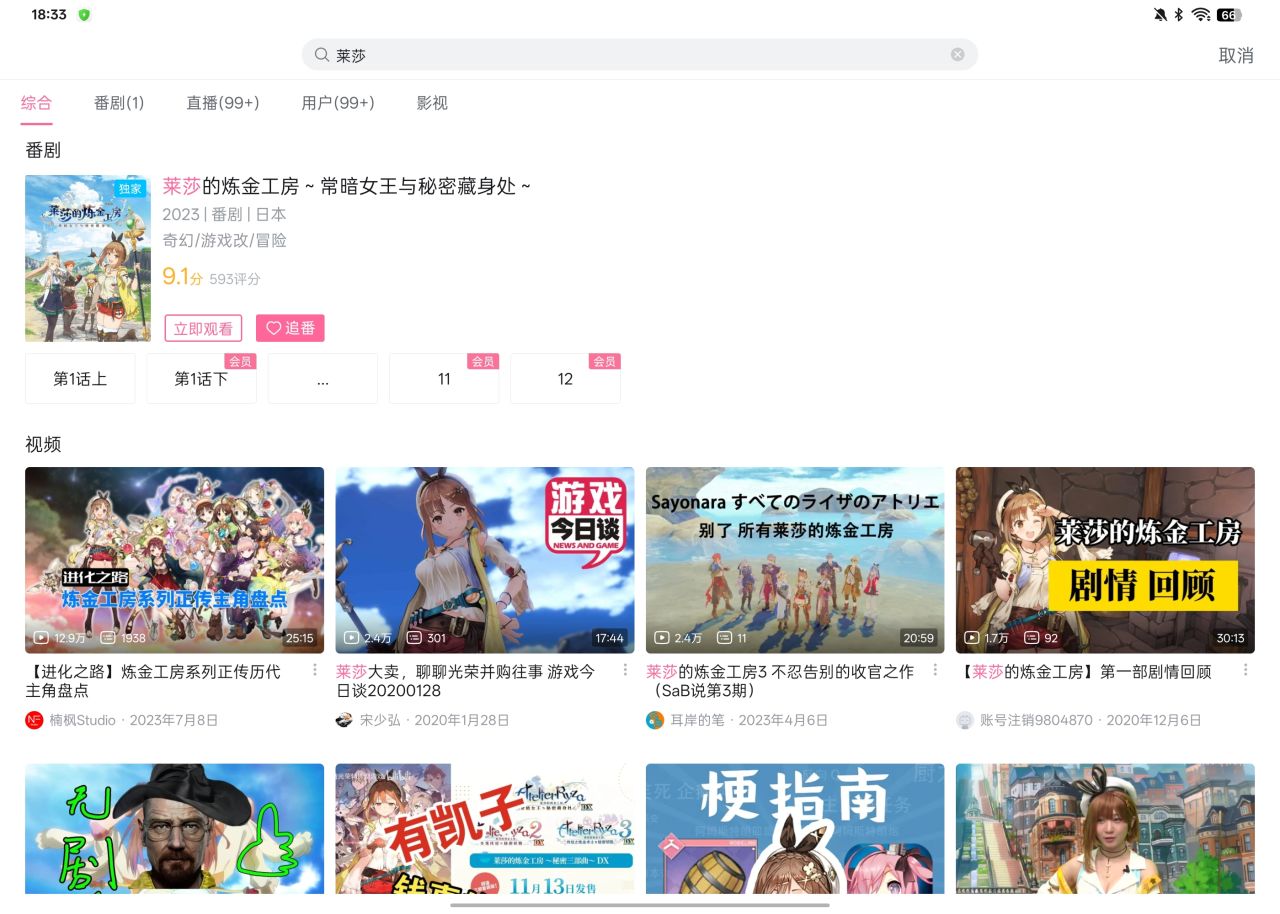Open options for 第一部剧情回顾 video
Image resolution: width=1280 pixels, height=914 pixels.
[1245, 670]
